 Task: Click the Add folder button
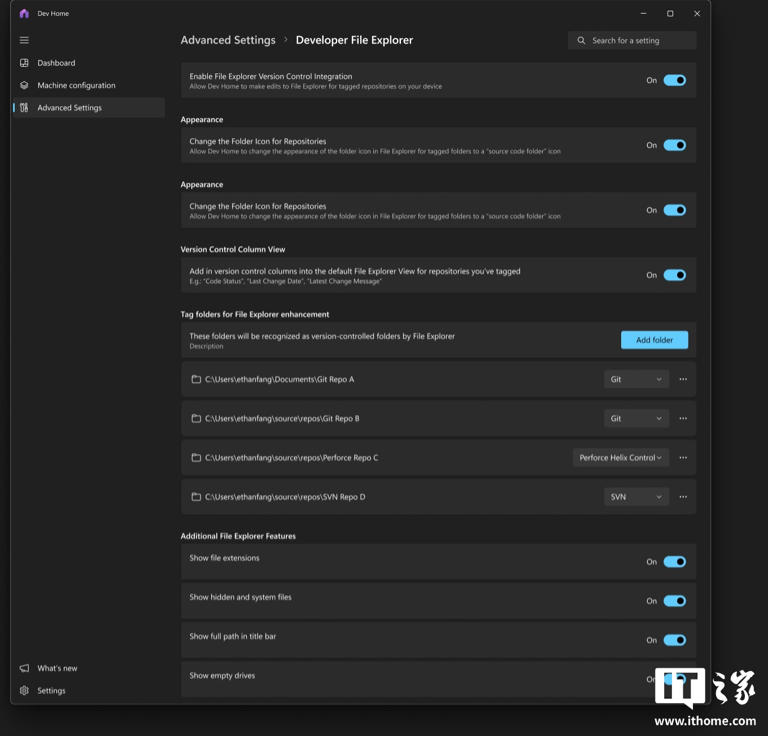(x=654, y=340)
